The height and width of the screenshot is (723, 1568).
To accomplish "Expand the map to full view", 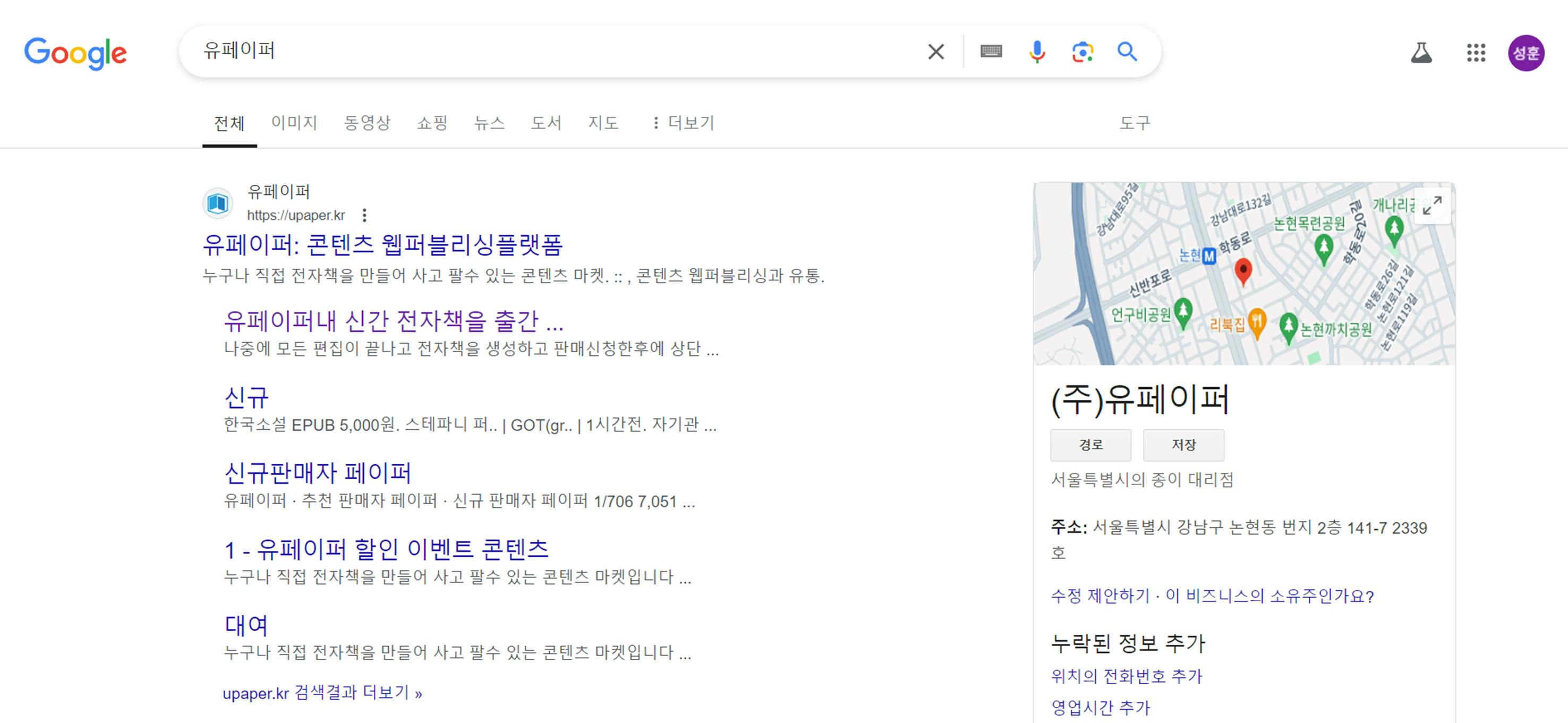I will pos(1431,205).
